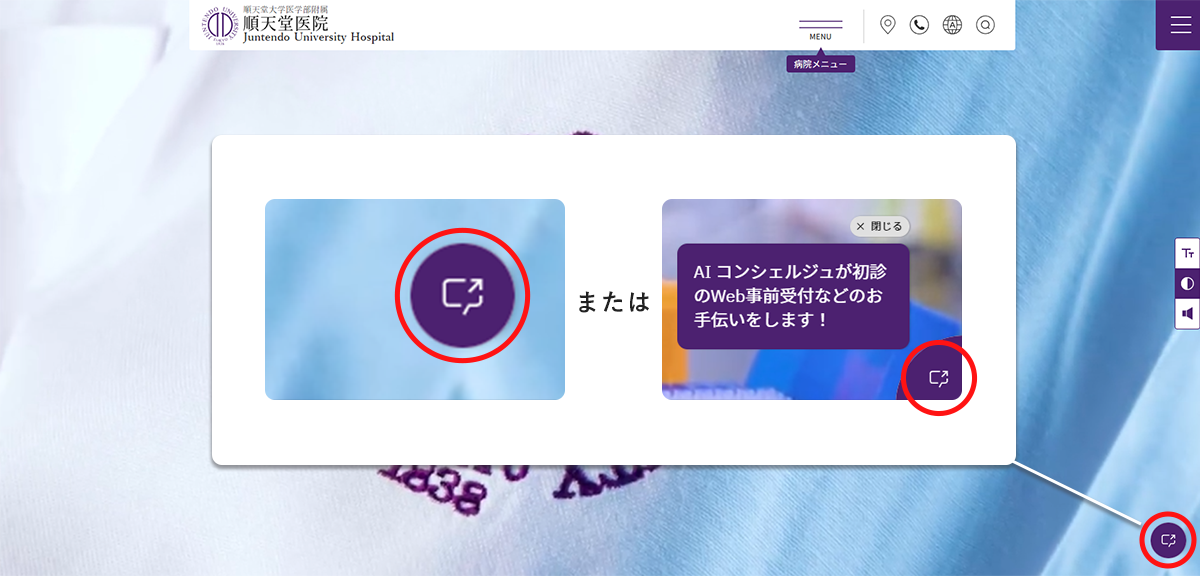The image size is (1200, 576).
Task: Open the globe language icon
Action: (x=952, y=25)
